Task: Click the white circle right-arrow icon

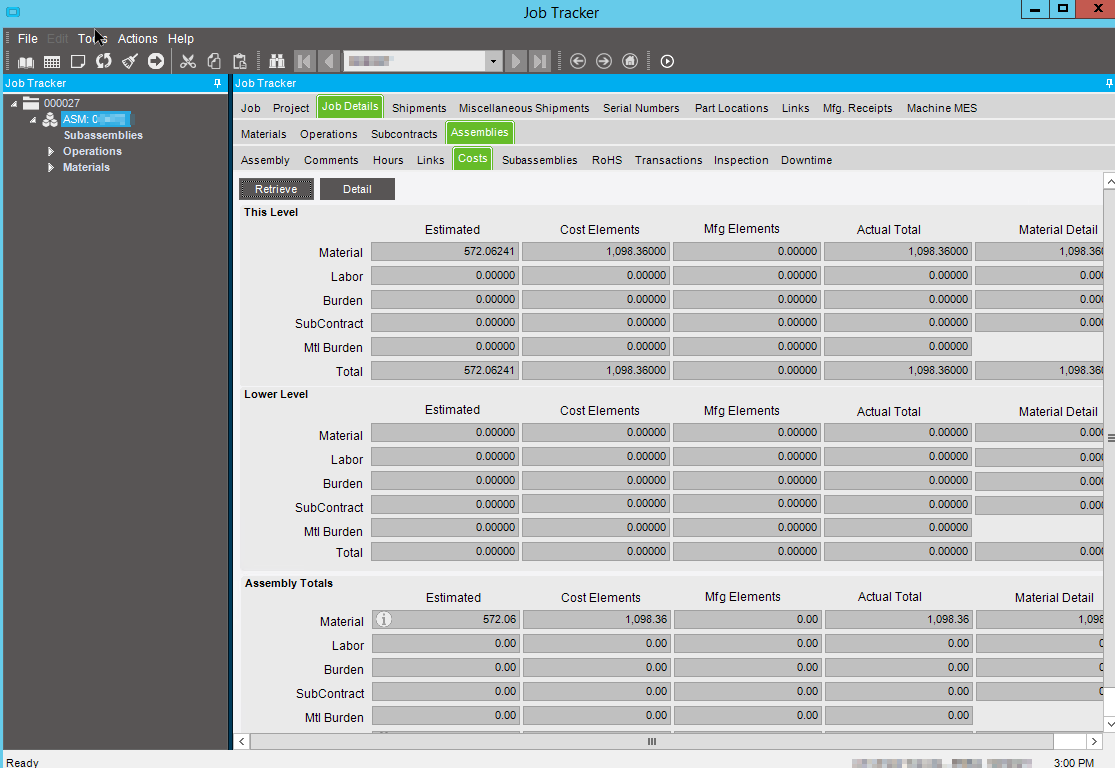Action: click(x=156, y=61)
